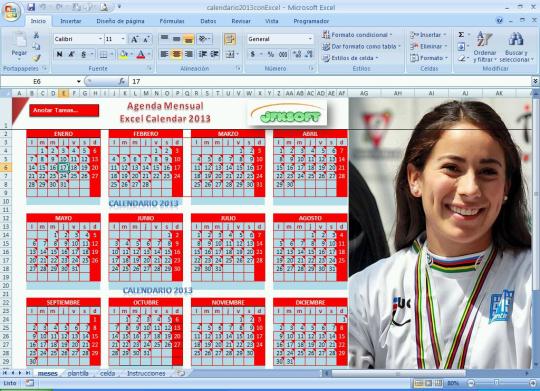Click the decrease indent icon
Viewport: 540px width, 391px height.
(203, 54)
